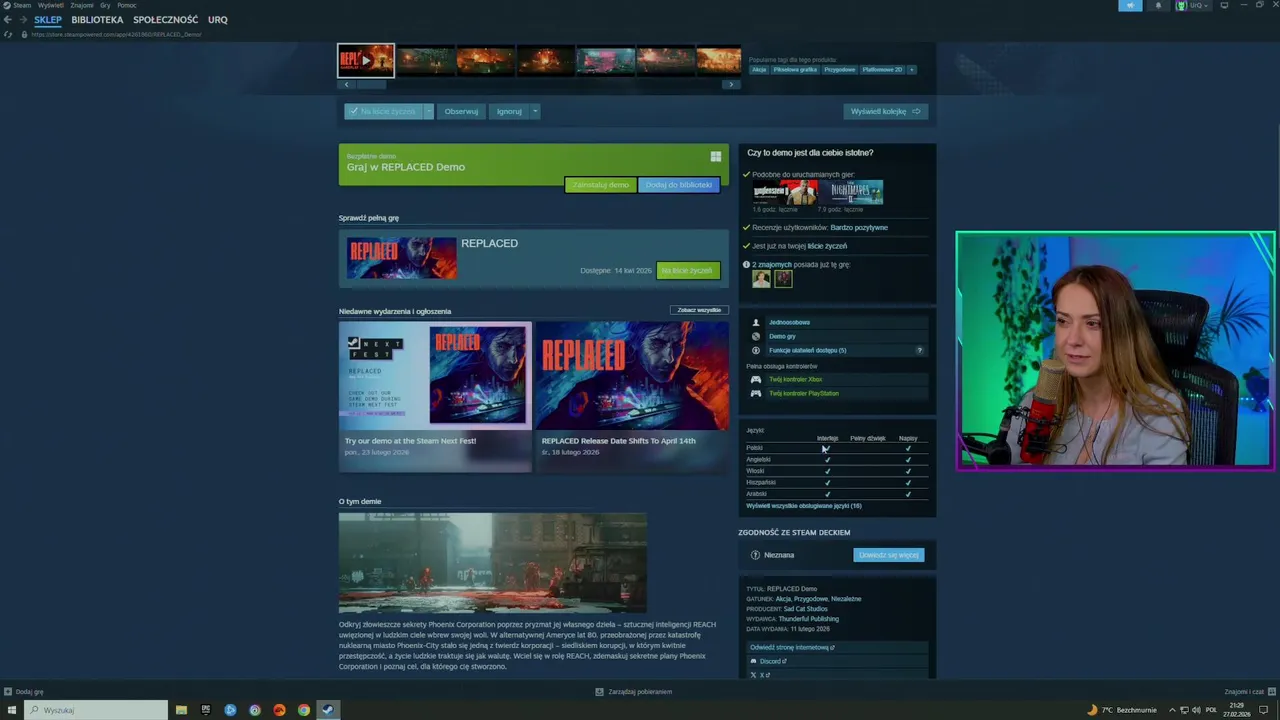
Task: Open the SKLEP tab
Action: pos(48,20)
